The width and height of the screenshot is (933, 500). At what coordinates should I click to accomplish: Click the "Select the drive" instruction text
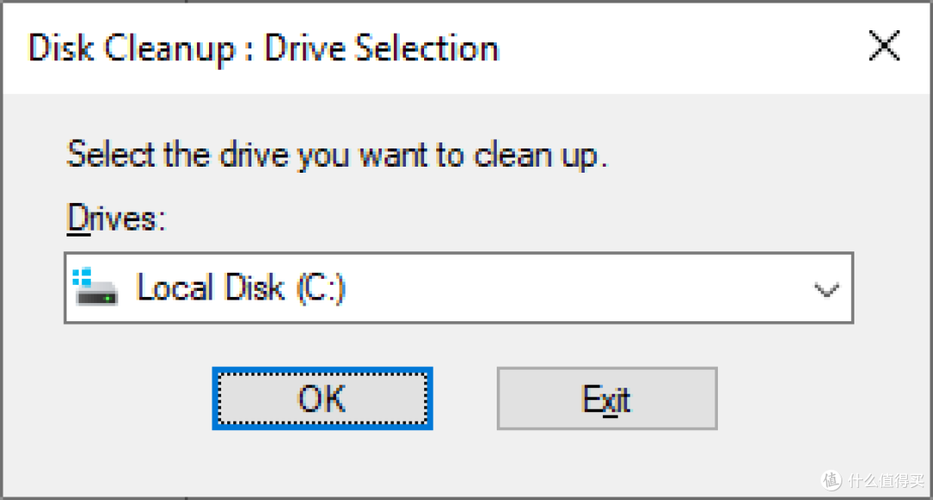[336, 156]
